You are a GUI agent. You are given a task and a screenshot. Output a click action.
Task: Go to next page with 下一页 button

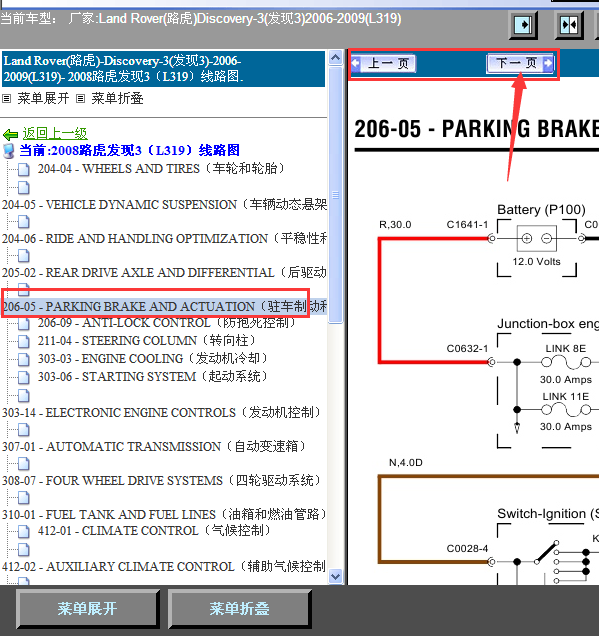click(520, 63)
